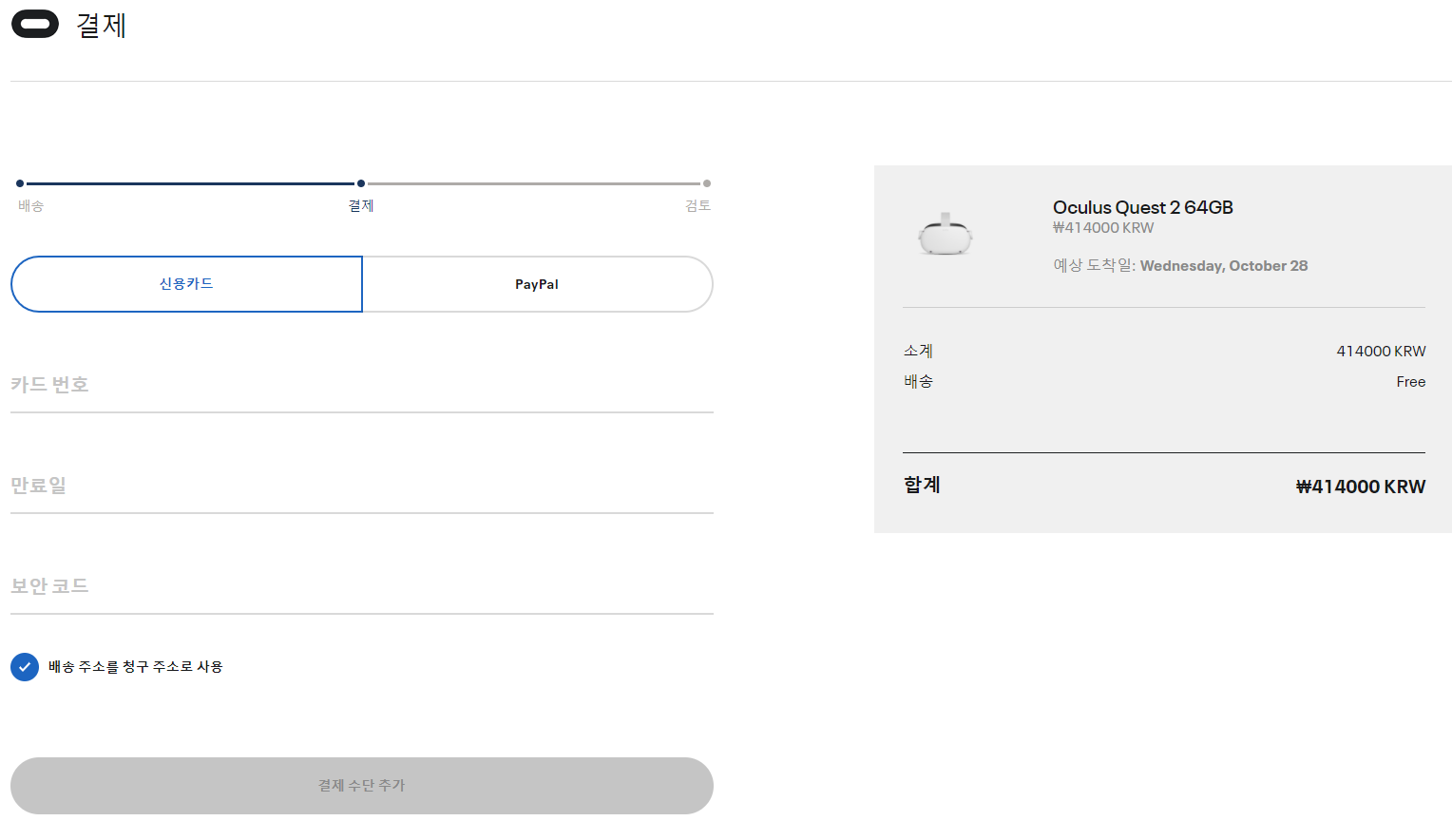The width and height of the screenshot is (1452, 840).
Task: Click the 소계 label in order summary
Action: click(x=918, y=352)
